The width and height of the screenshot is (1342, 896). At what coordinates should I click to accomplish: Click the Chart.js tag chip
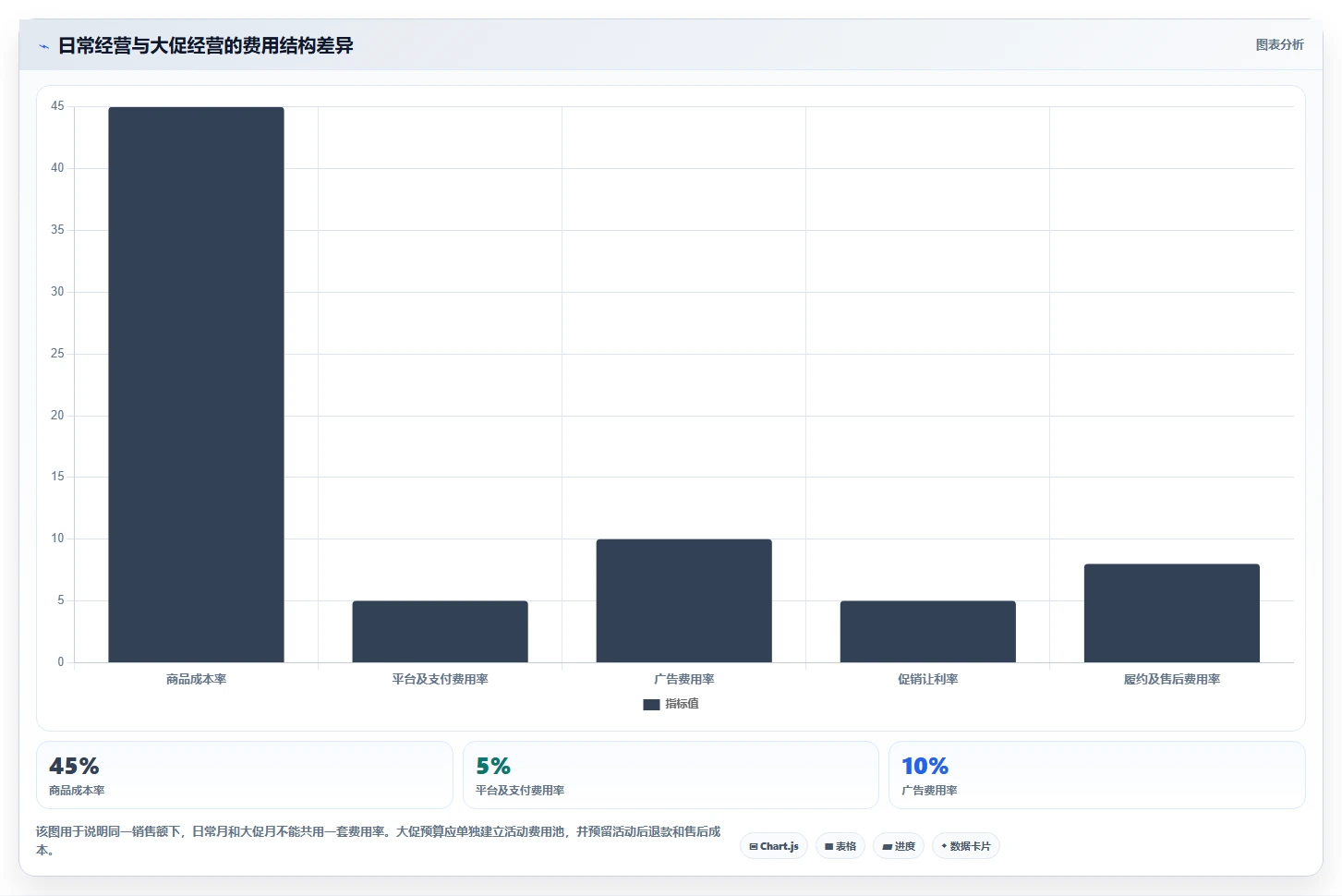[774, 846]
